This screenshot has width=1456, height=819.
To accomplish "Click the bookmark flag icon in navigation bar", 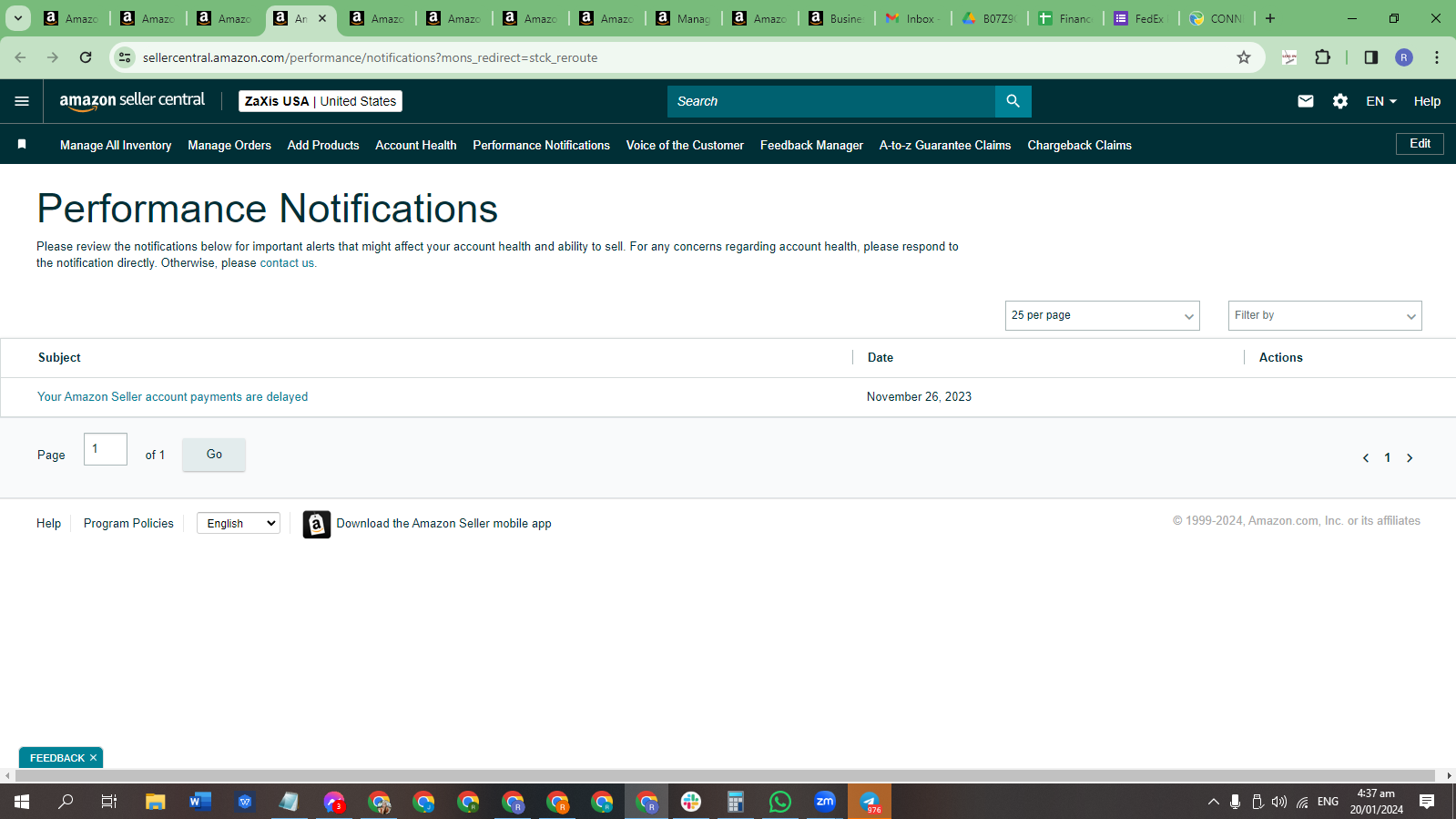I will tap(22, 144).
